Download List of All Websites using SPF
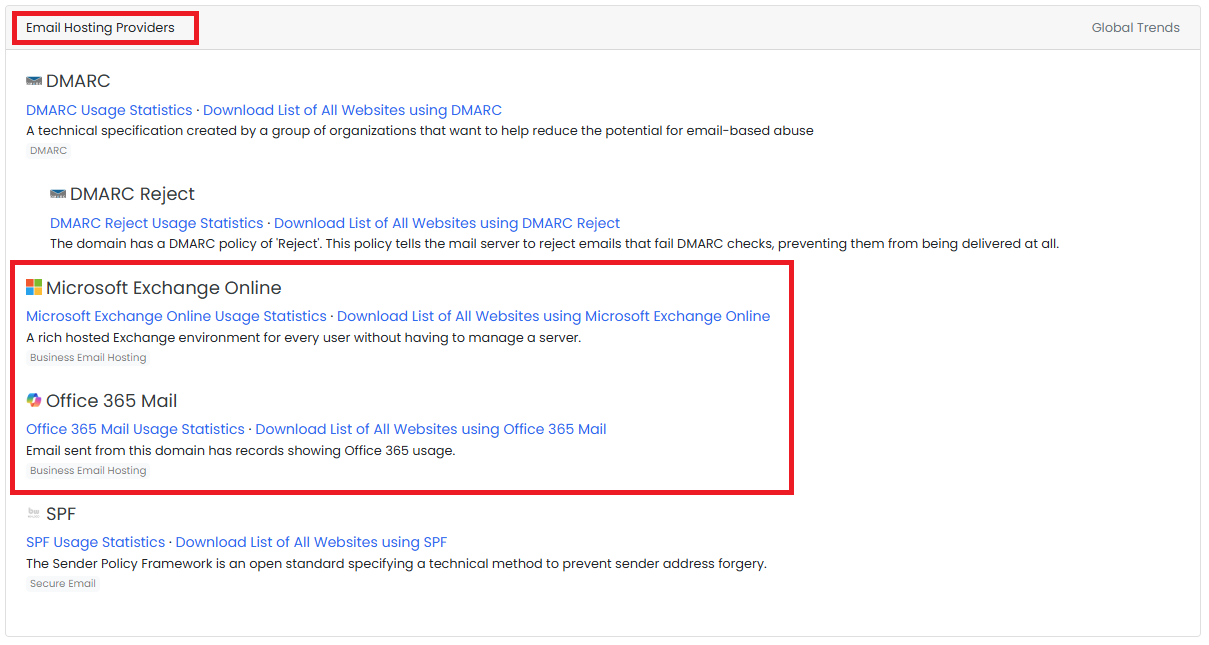1209x645 pixels. click(x=311, y=542)
